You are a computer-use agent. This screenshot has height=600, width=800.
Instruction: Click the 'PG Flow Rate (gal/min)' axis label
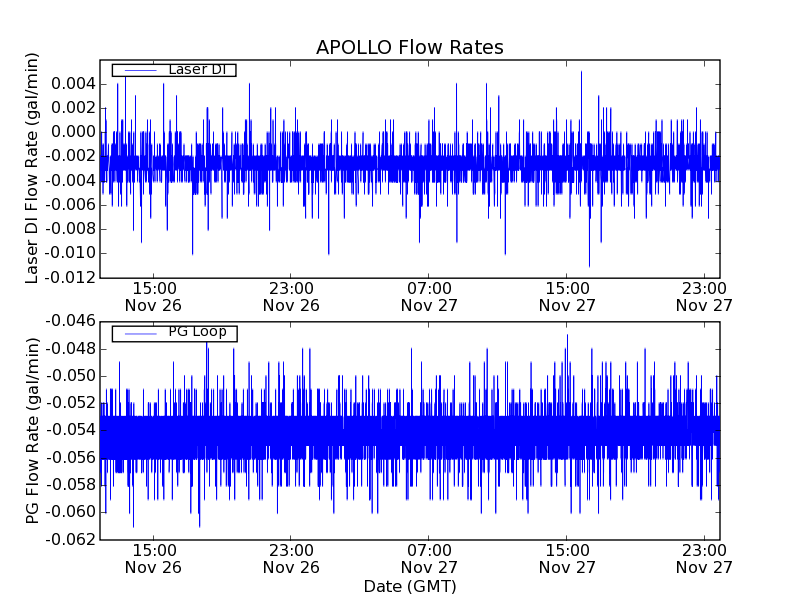click(x=32, y=431)
